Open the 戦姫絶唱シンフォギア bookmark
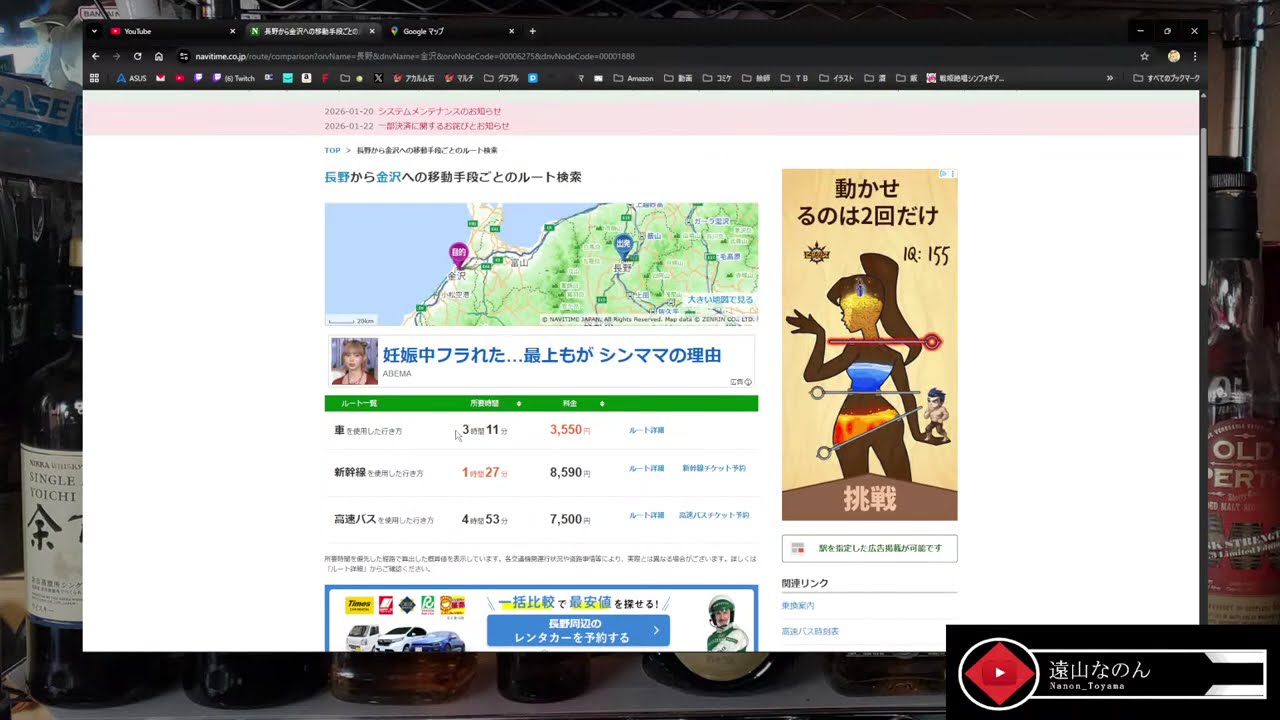Screen dimensions: 1280x720 (966, 78)
